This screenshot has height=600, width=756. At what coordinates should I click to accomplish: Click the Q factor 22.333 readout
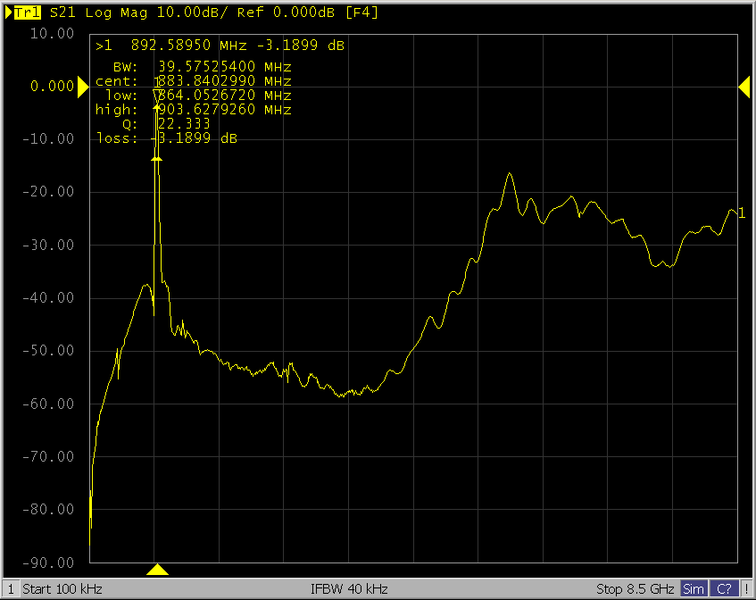tap(185, 124)
